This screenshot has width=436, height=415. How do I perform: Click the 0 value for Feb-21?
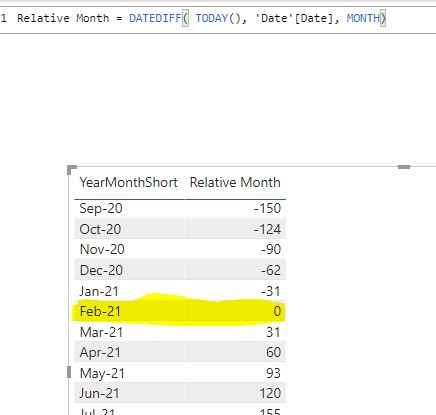click(277, 311)
